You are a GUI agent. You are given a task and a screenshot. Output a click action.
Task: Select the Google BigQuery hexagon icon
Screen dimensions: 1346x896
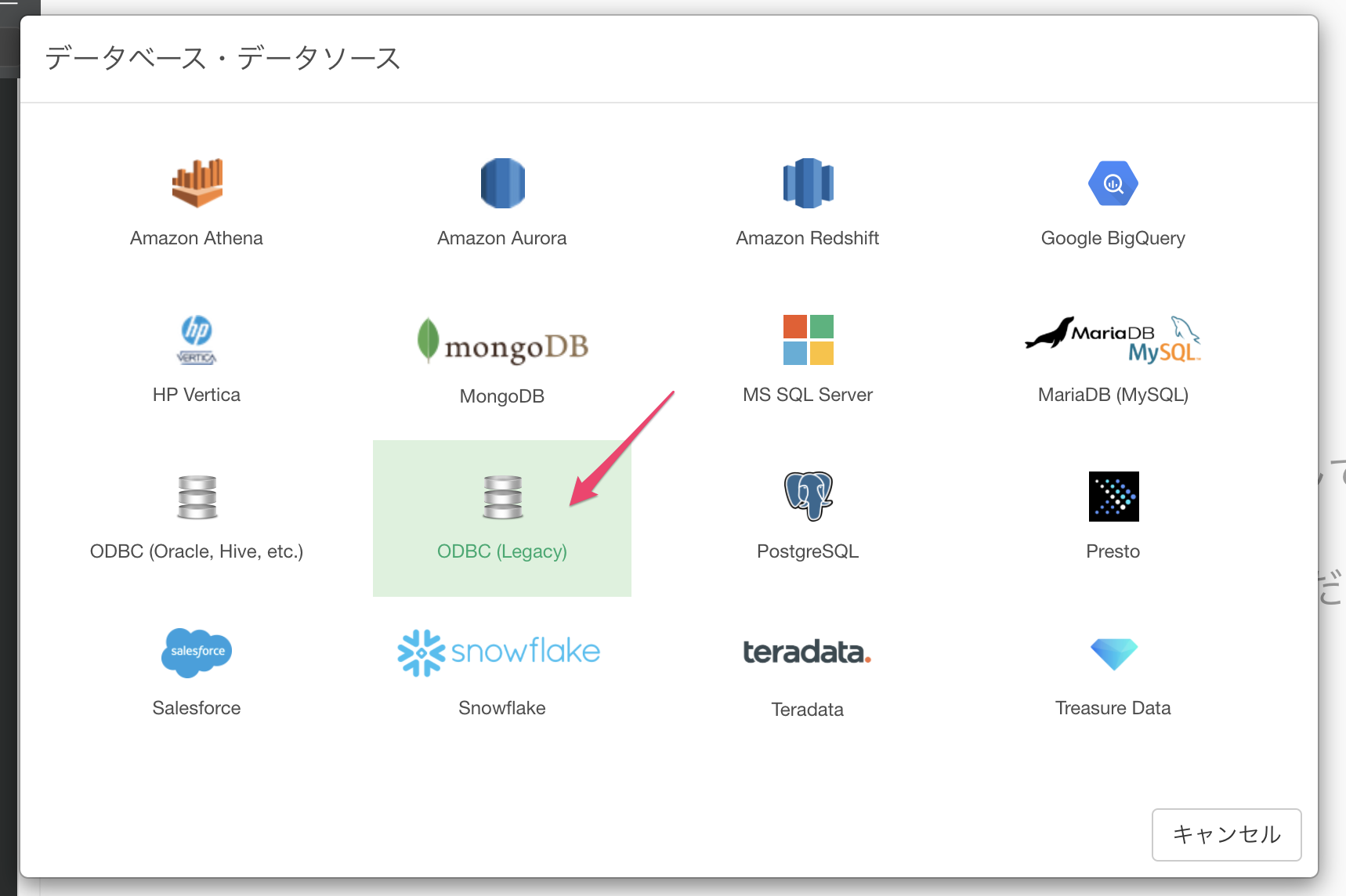click(x=1113, y=183)
